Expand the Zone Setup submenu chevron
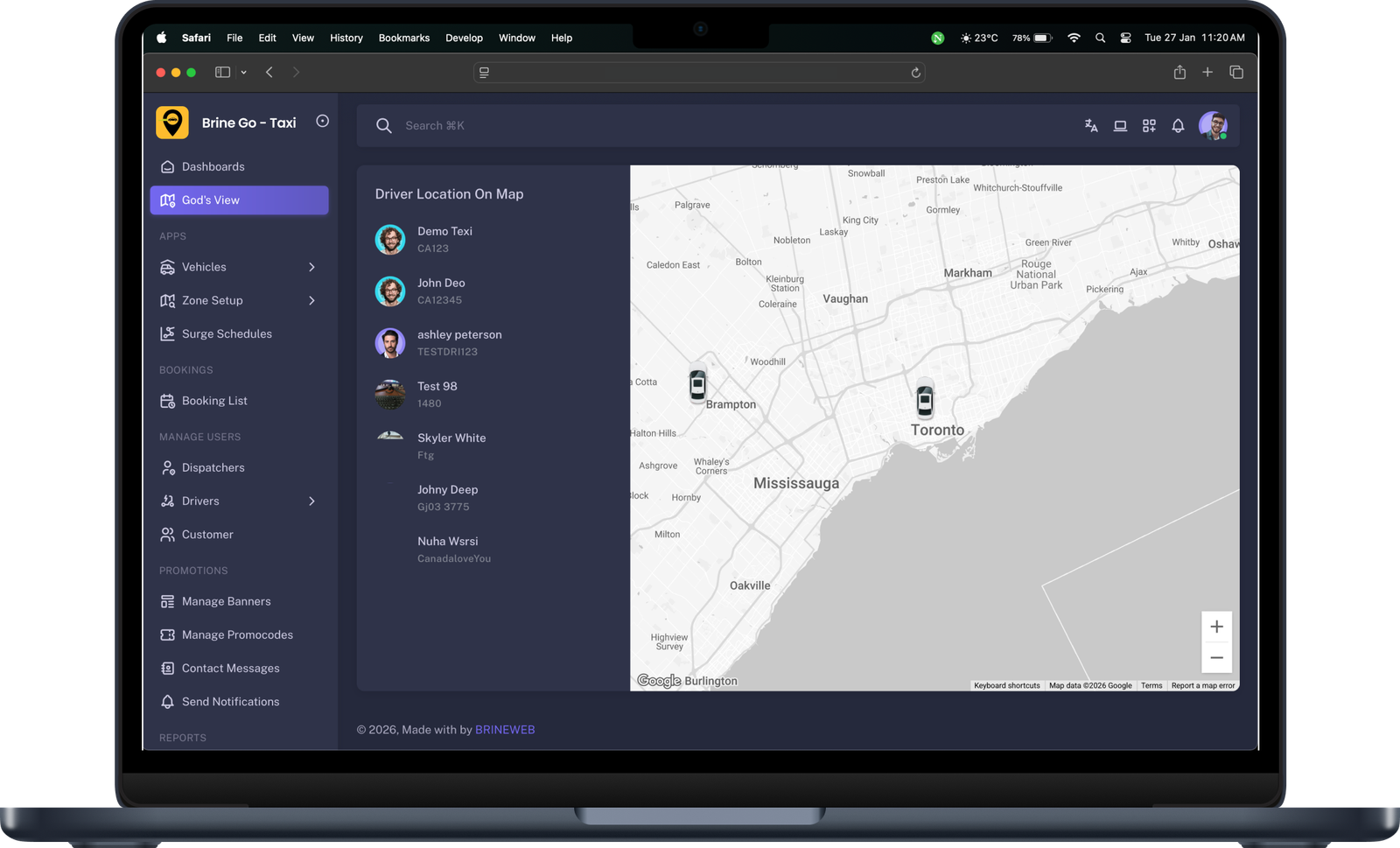The image size is (1400, 848). click(311, 300)
